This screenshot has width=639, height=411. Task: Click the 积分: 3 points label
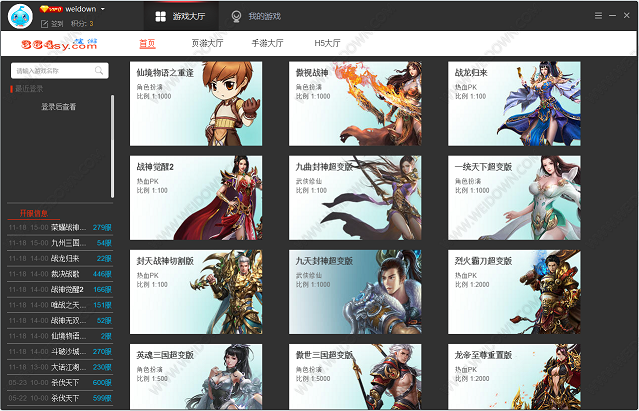82,24
